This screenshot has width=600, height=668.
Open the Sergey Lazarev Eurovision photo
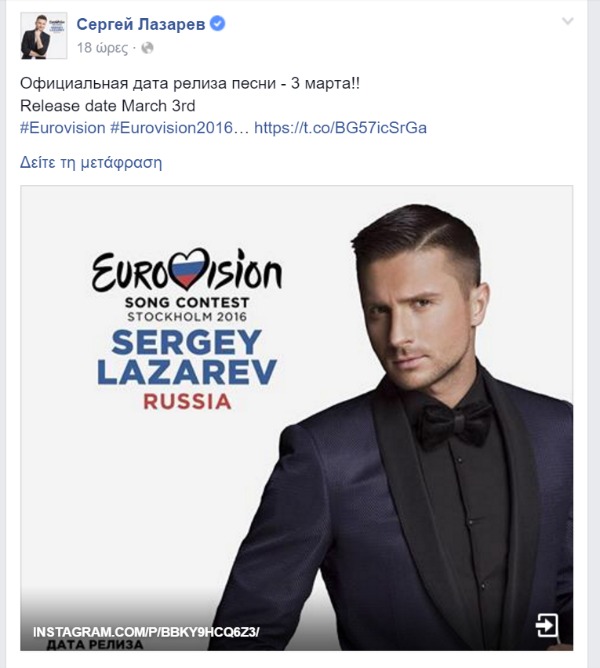point(297,418)
